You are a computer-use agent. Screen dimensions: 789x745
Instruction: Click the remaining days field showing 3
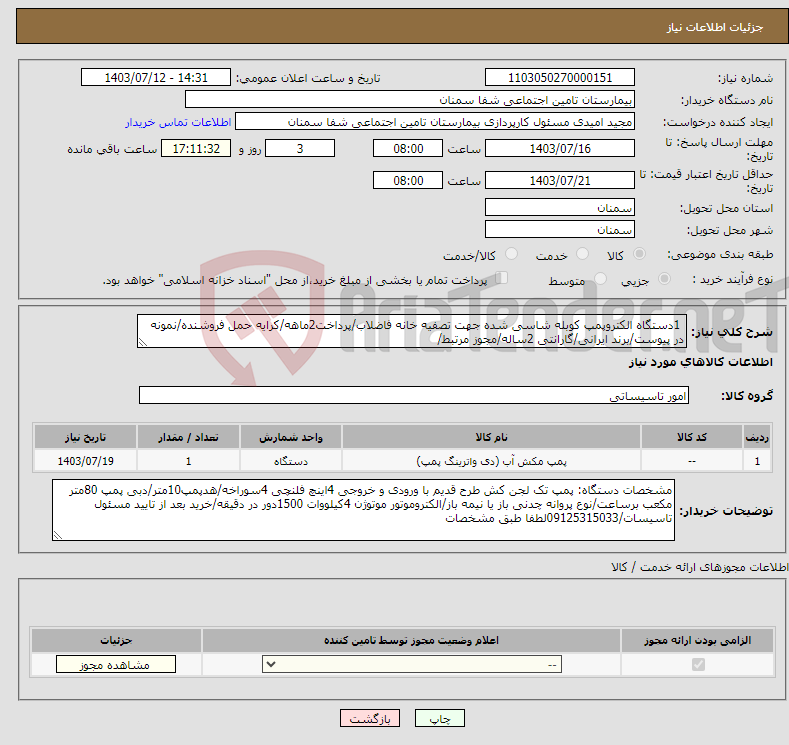[300, 148]
